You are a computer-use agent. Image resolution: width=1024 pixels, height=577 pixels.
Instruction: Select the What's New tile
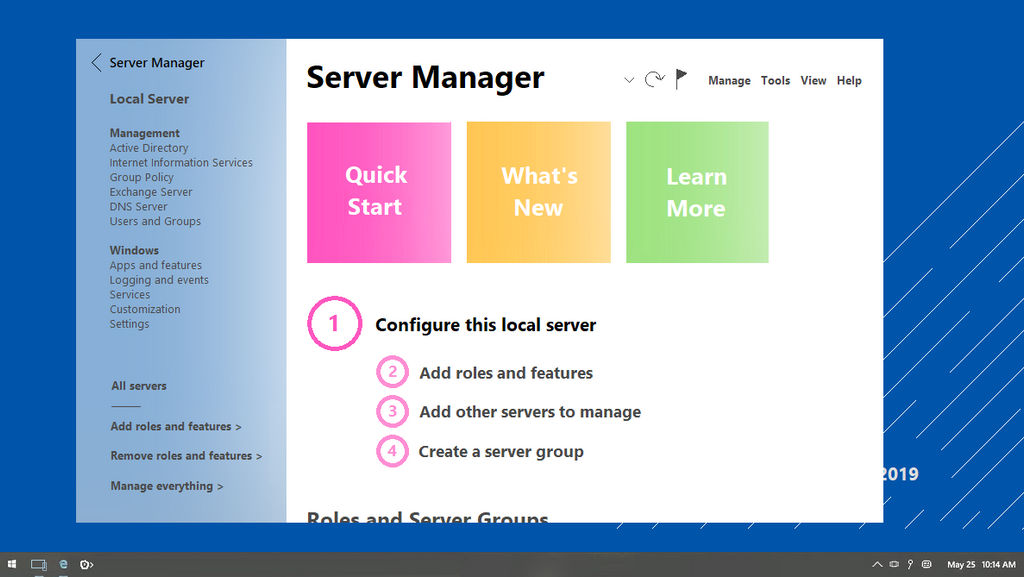pyautogui.click(x=539, y=193)
